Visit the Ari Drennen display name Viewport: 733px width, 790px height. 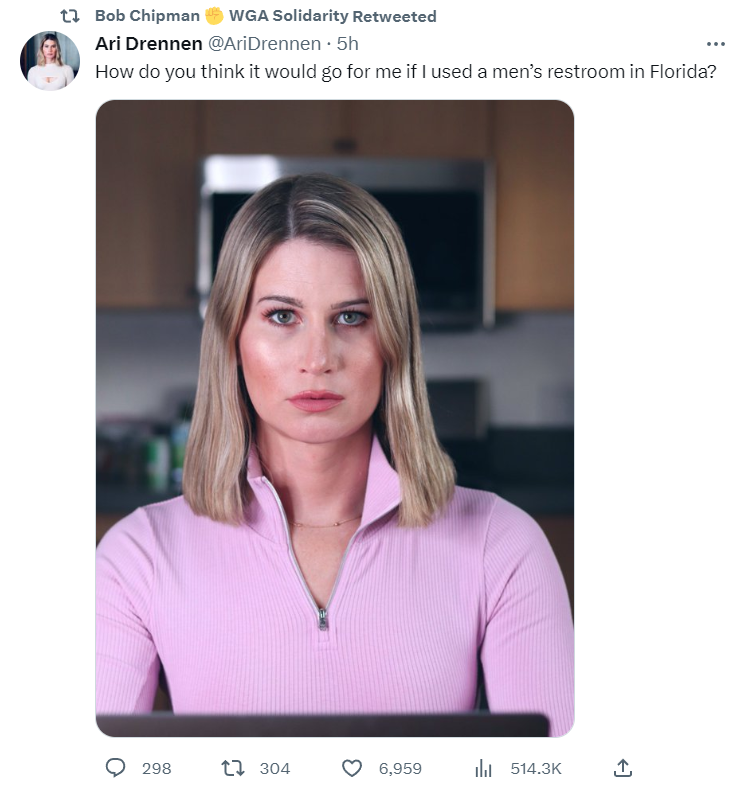[149, 44]
